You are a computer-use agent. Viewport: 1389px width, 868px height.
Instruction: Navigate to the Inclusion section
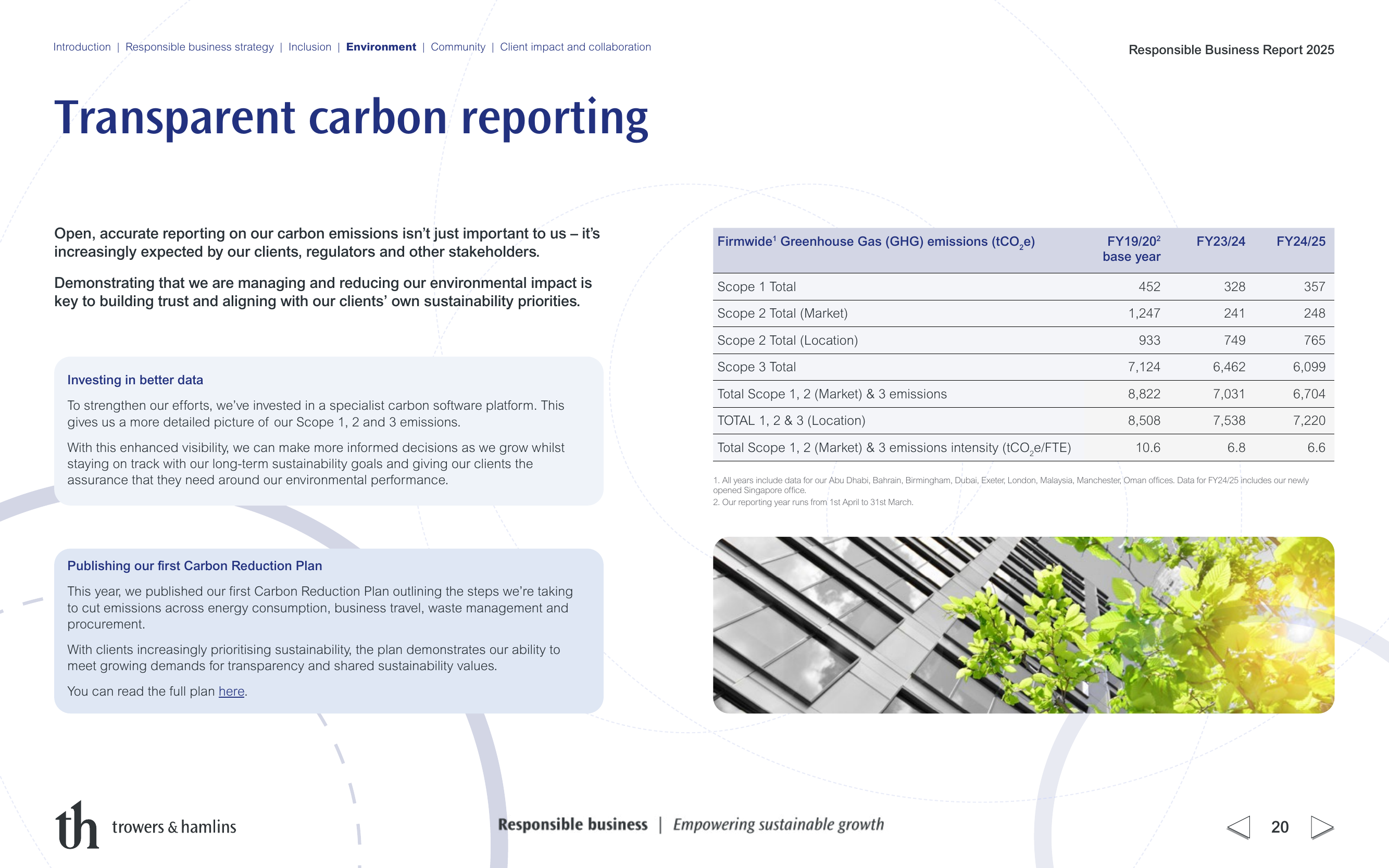309,47
